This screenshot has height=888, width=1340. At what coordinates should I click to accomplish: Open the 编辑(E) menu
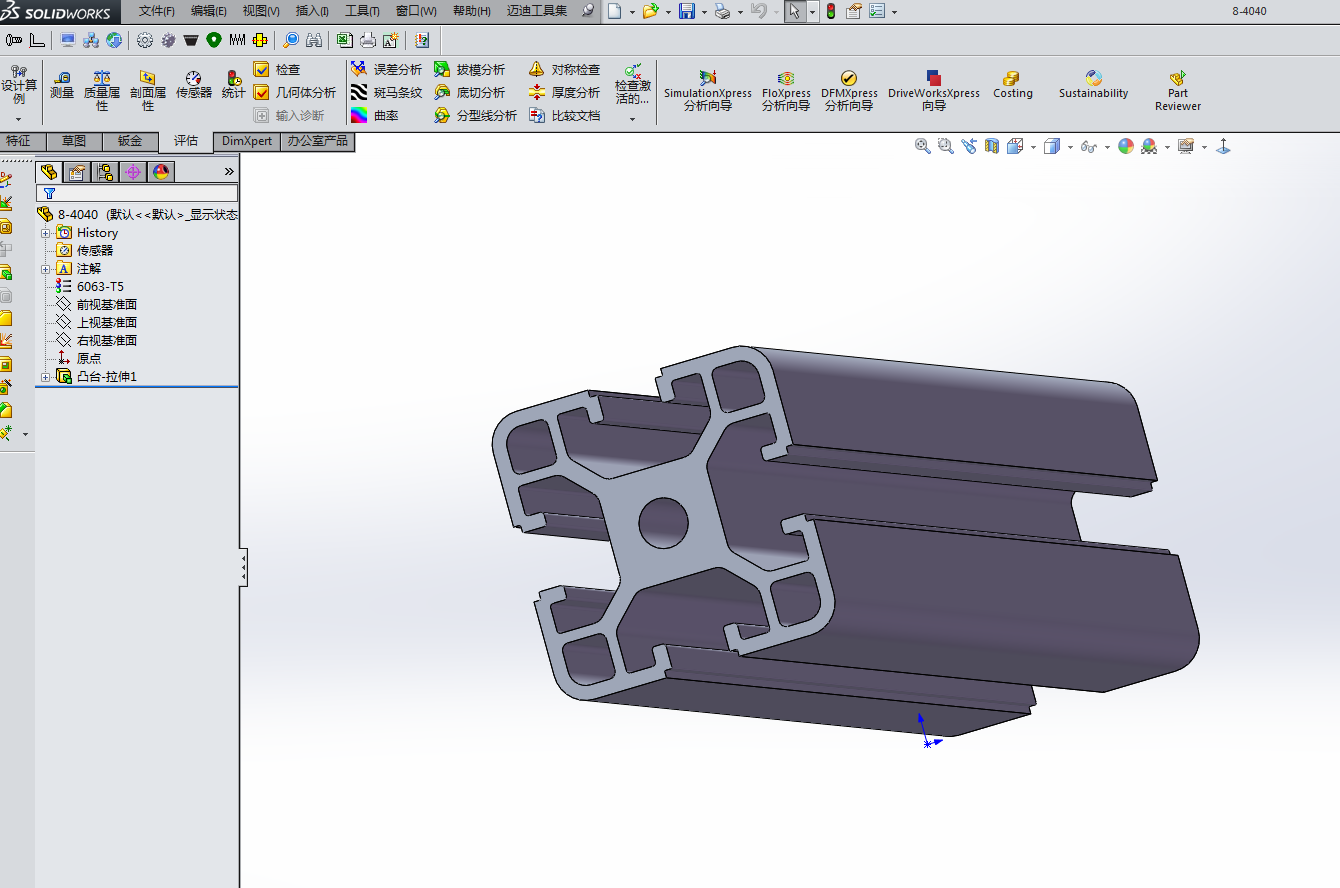click(209, 11)
